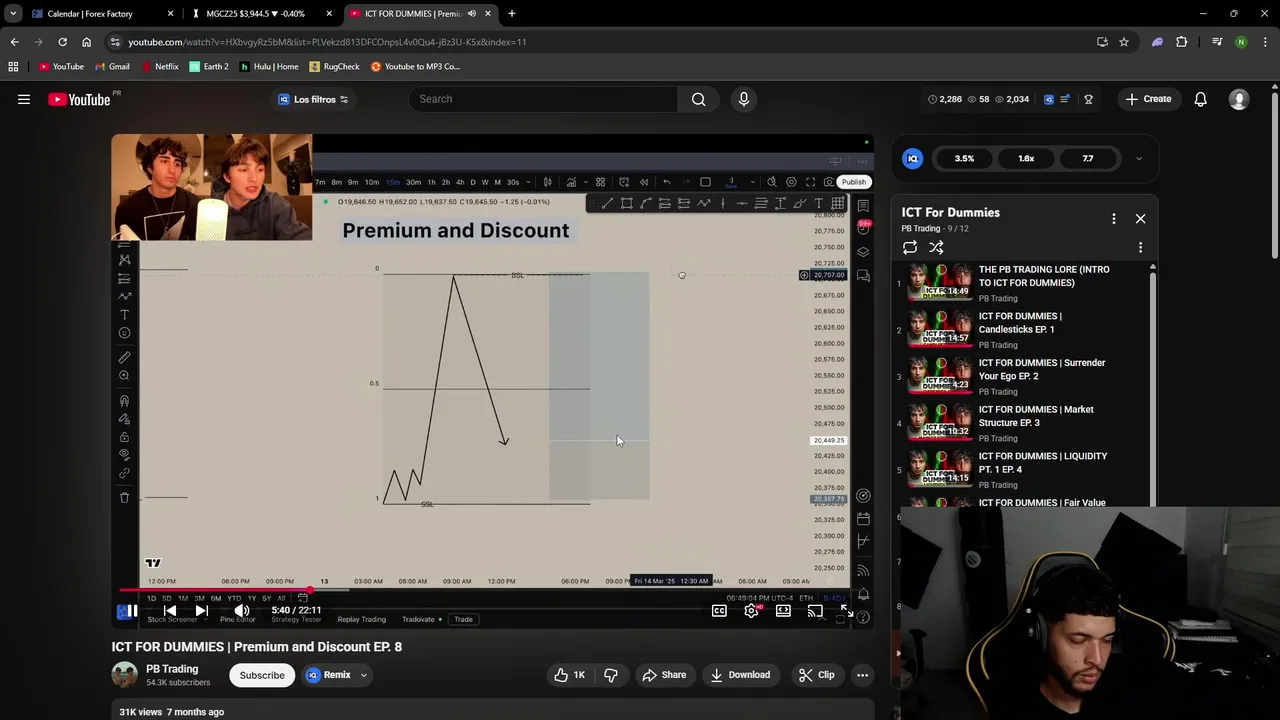
Task: Open a new browser tab
Action: click(511, 13)
